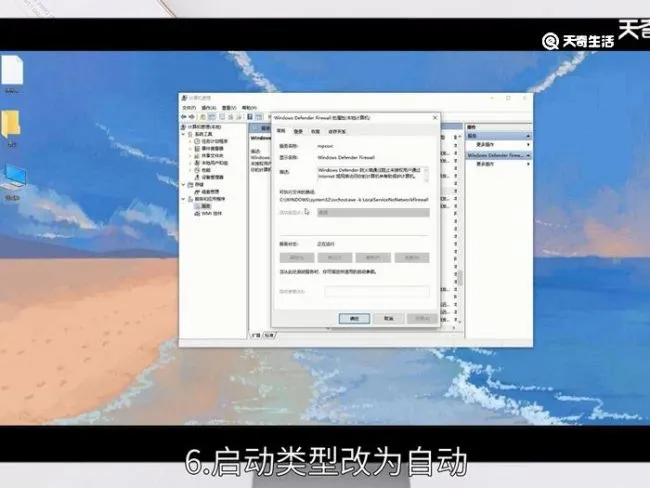
Task: Open 更多操作 submenu under Windows Defender Firewall header
Action: click(x=498, y=164)
